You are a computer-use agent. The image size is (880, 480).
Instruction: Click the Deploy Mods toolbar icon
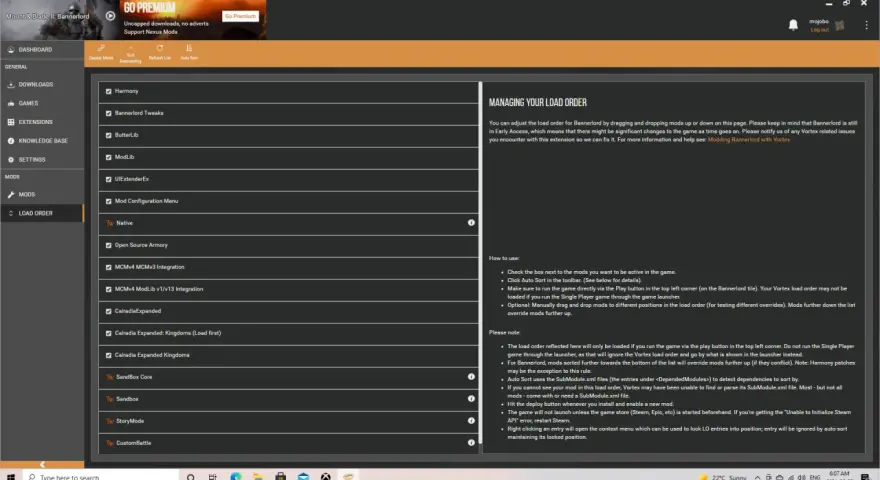pyautogui.click(x=101, y=52)
